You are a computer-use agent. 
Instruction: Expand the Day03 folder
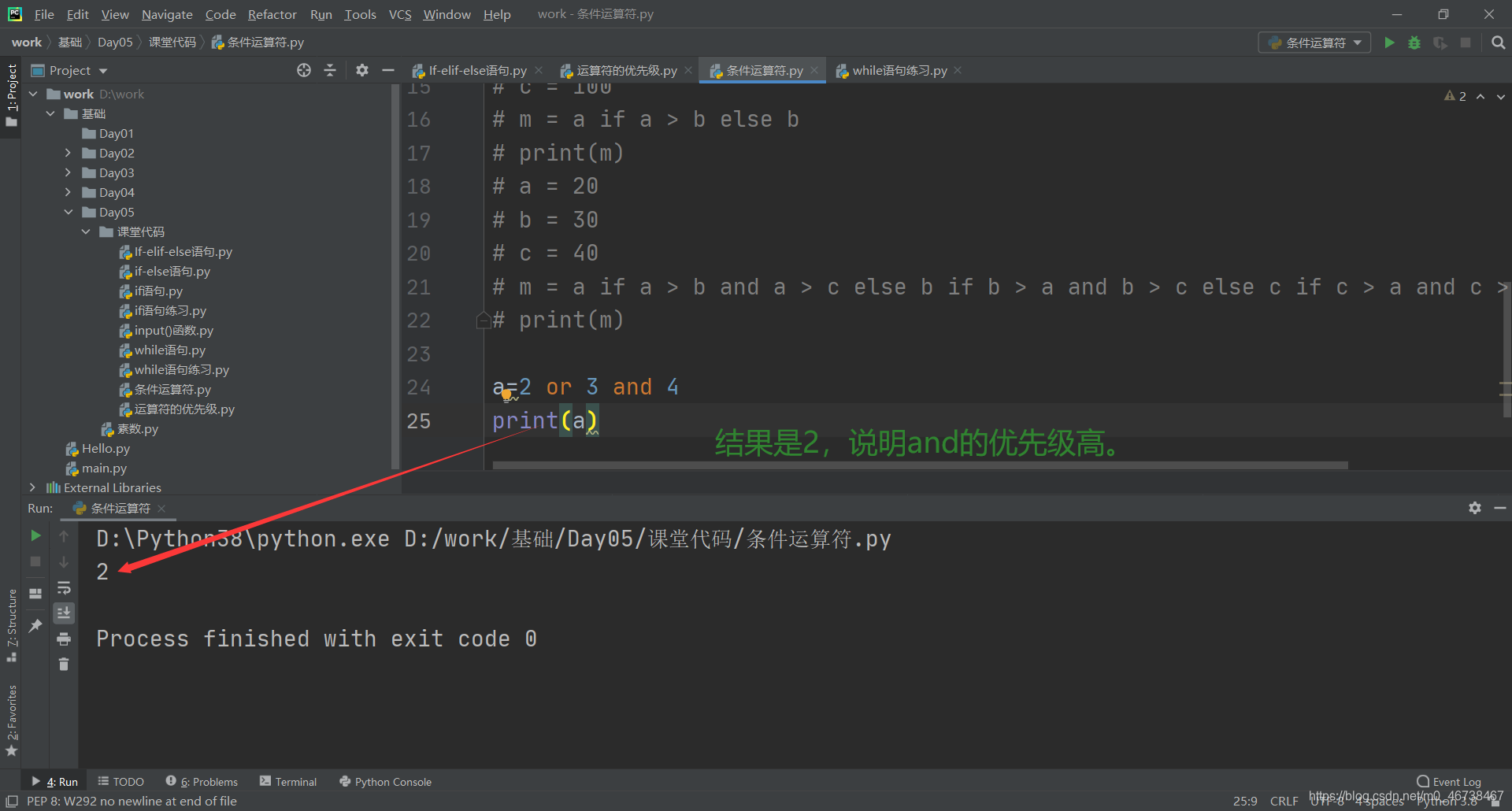[68, 172]
